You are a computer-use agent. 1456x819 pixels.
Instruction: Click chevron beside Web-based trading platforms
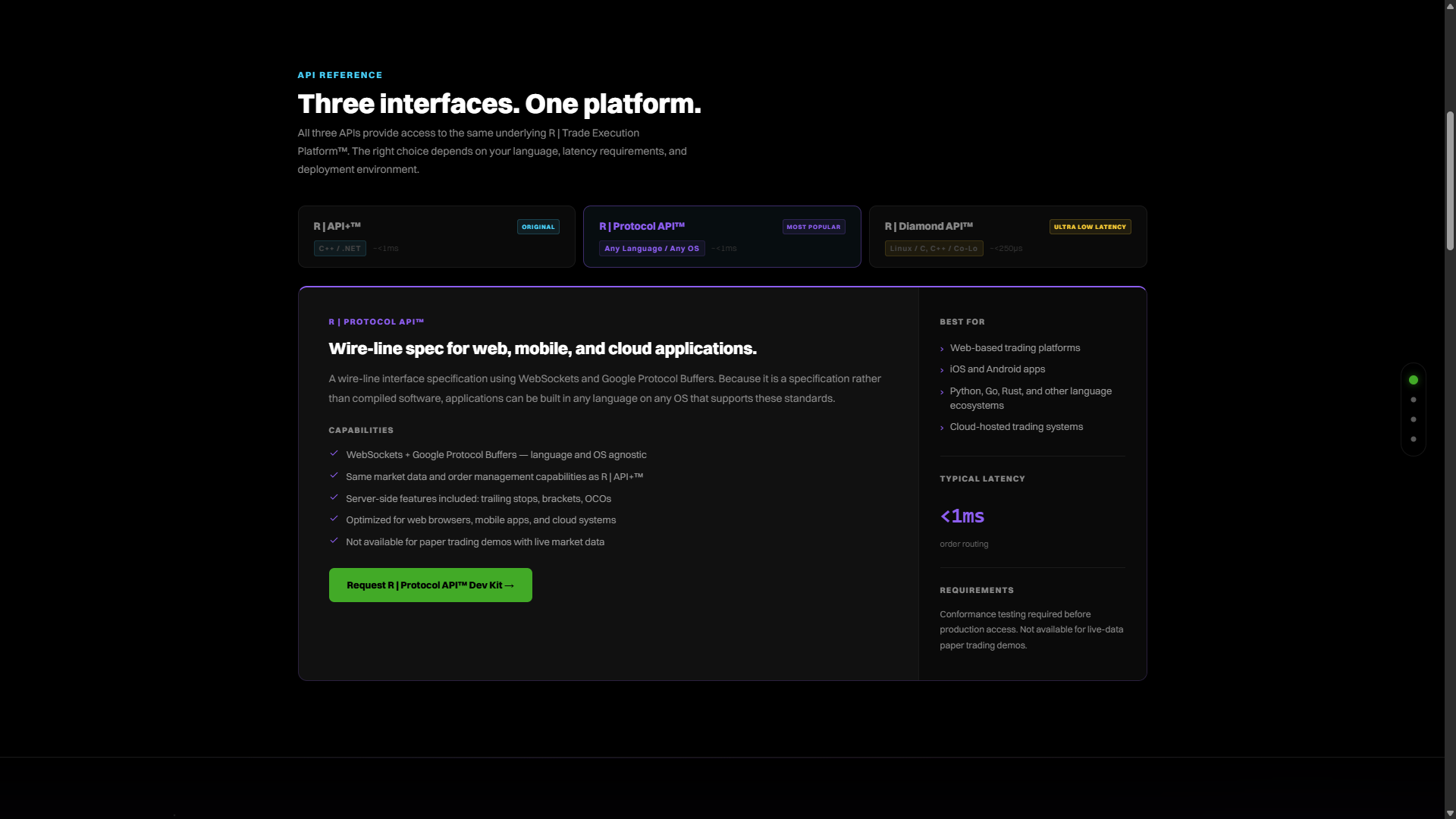(x=942, y=349)
